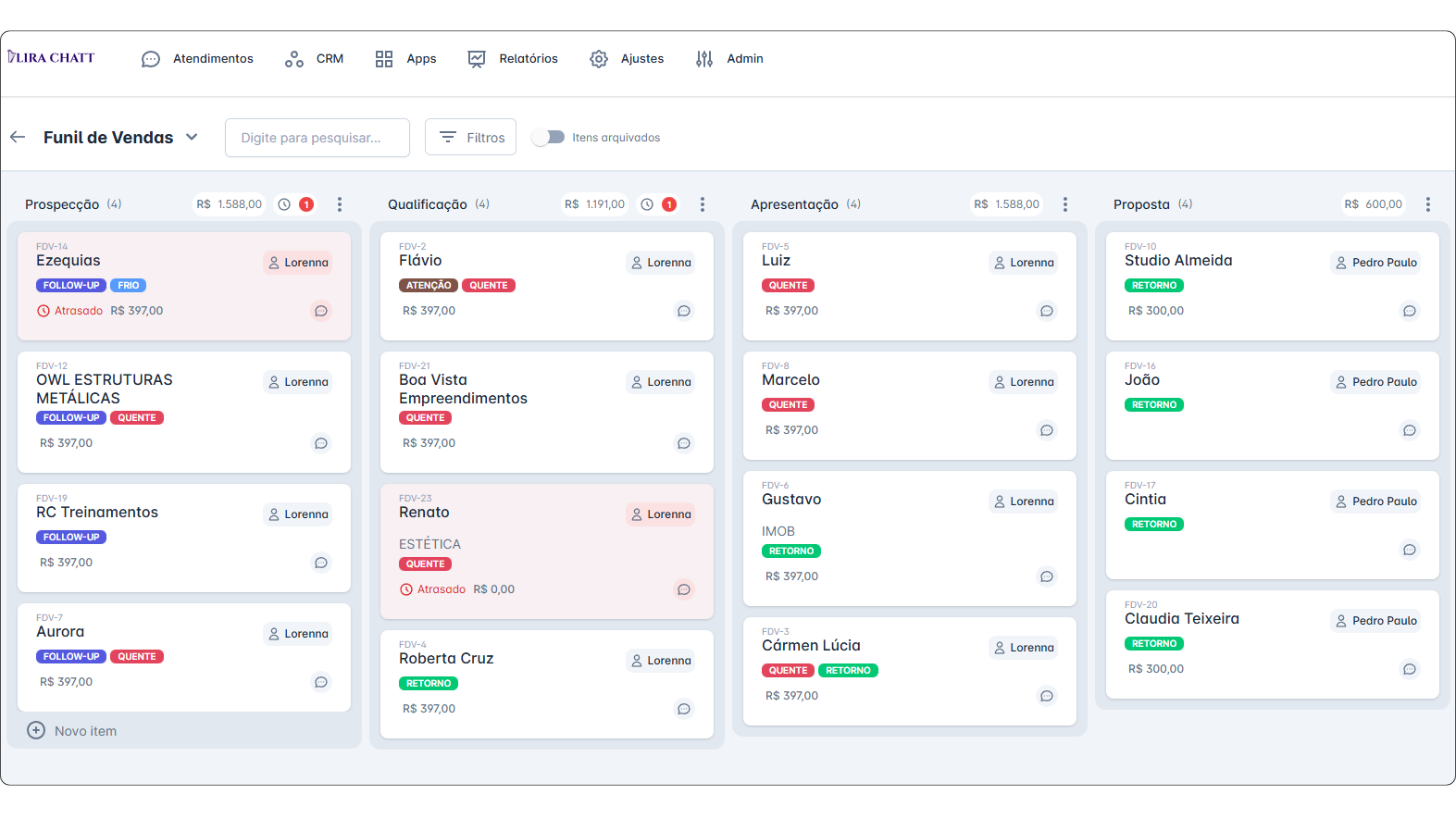Open Prospecção column three-dot menu

pyautogui.click(x=339, y=204)
